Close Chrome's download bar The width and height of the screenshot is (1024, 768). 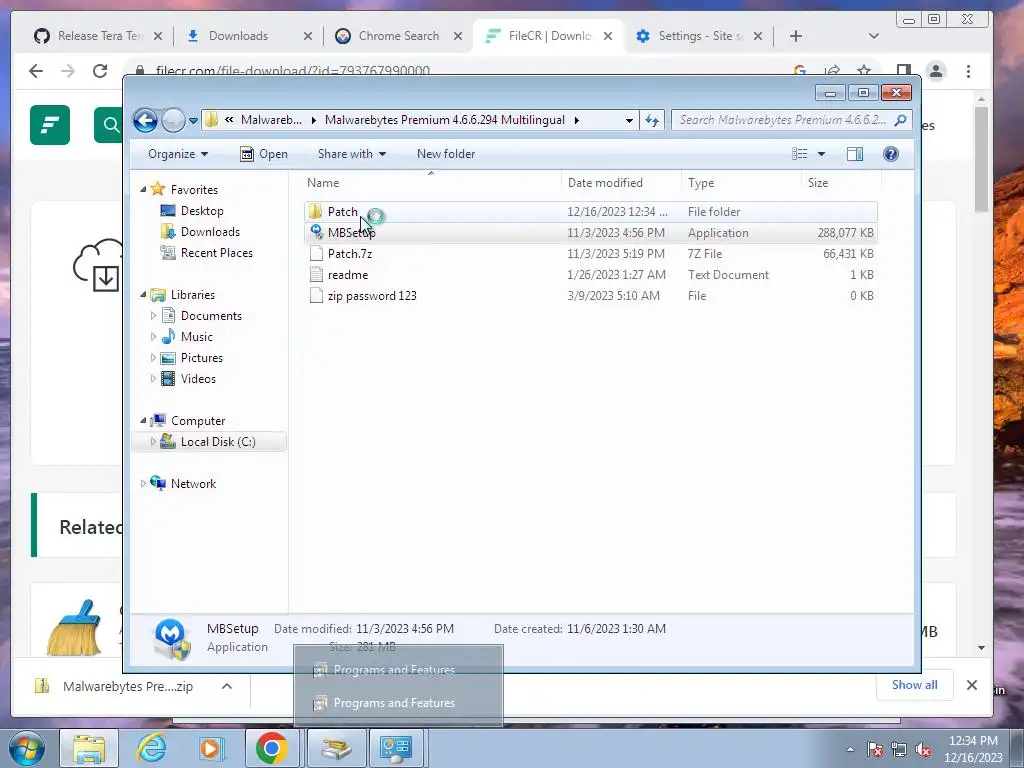point(972,685)
